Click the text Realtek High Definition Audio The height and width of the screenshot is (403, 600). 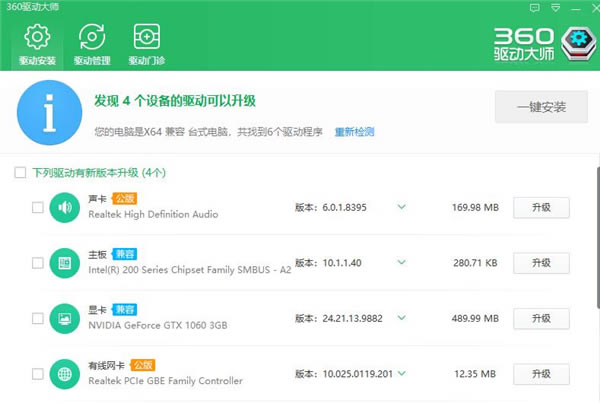coord(153,214)
